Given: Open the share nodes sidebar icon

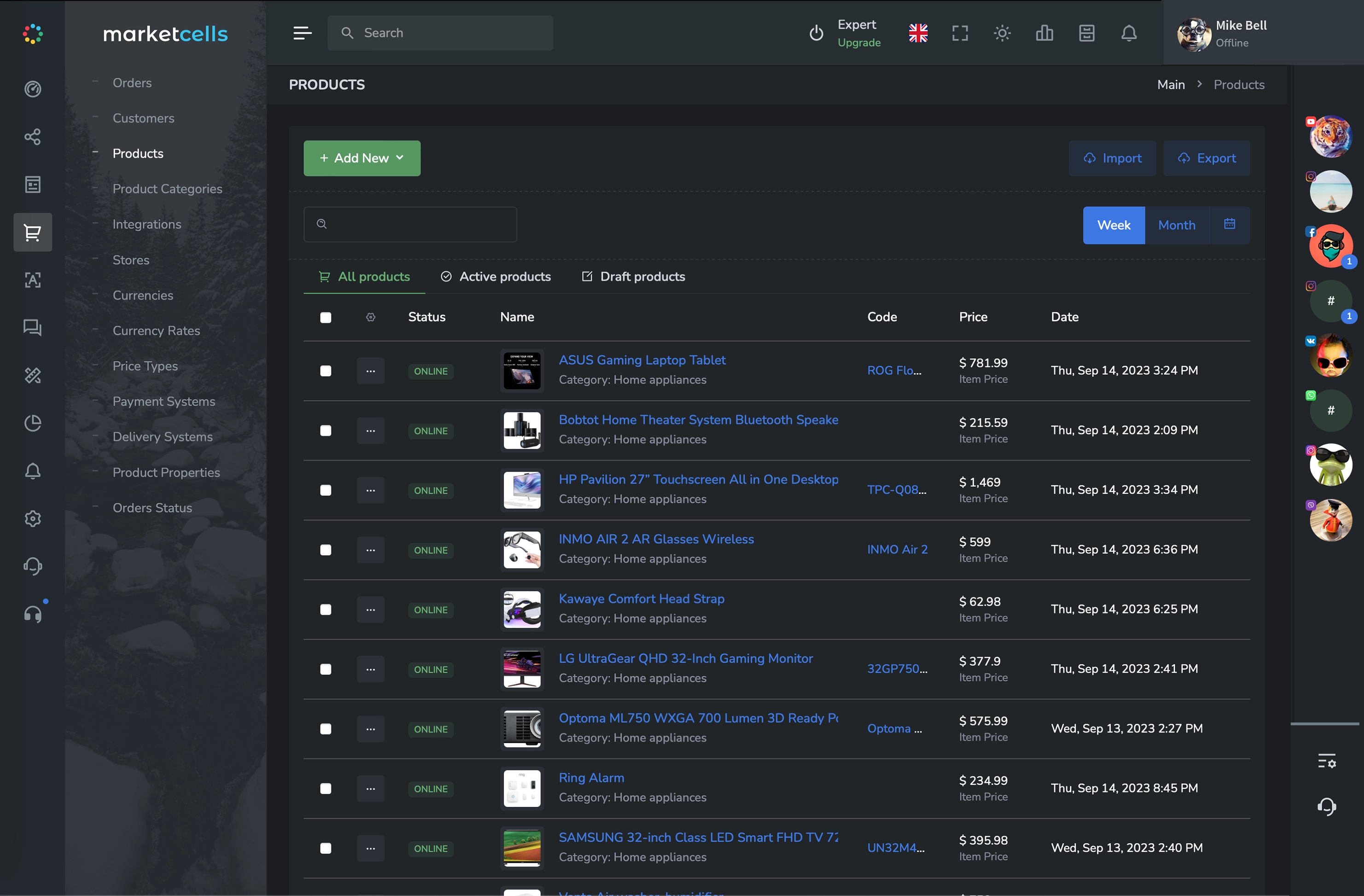Looking at the screenshot, I should 33,136.
